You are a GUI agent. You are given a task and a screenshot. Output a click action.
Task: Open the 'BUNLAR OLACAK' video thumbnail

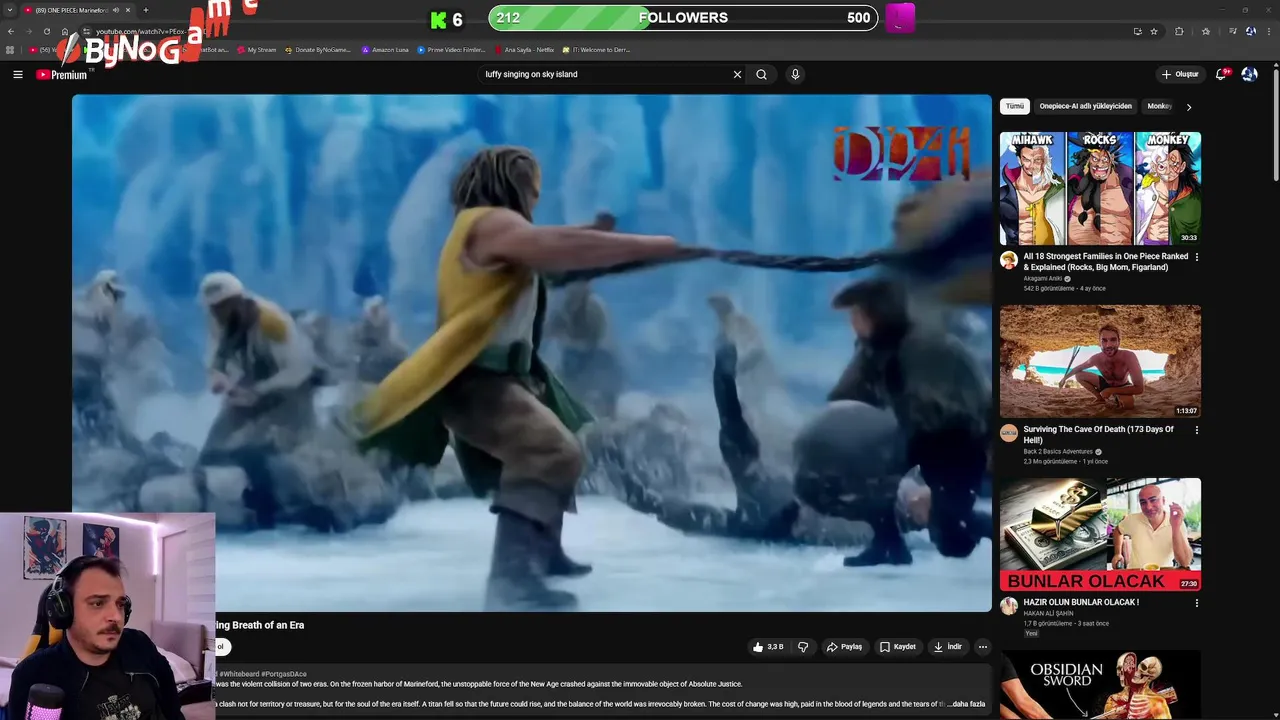point(1100,534)
